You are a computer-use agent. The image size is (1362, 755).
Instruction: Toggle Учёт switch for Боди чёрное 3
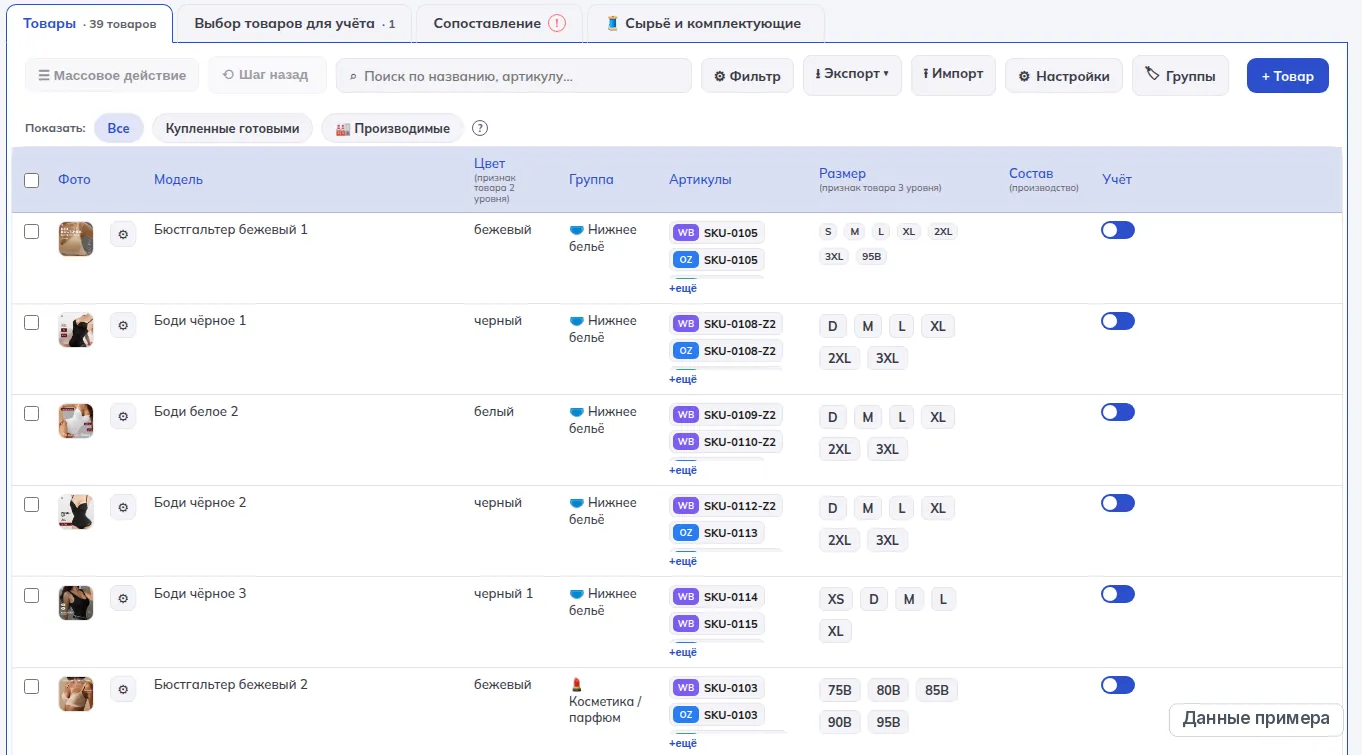[x=1118, y=594]
